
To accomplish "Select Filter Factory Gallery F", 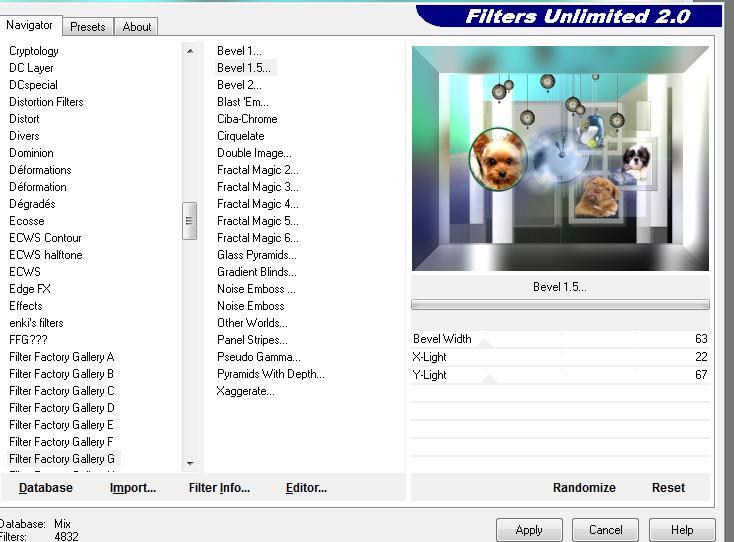I will (x=61, y=442).
